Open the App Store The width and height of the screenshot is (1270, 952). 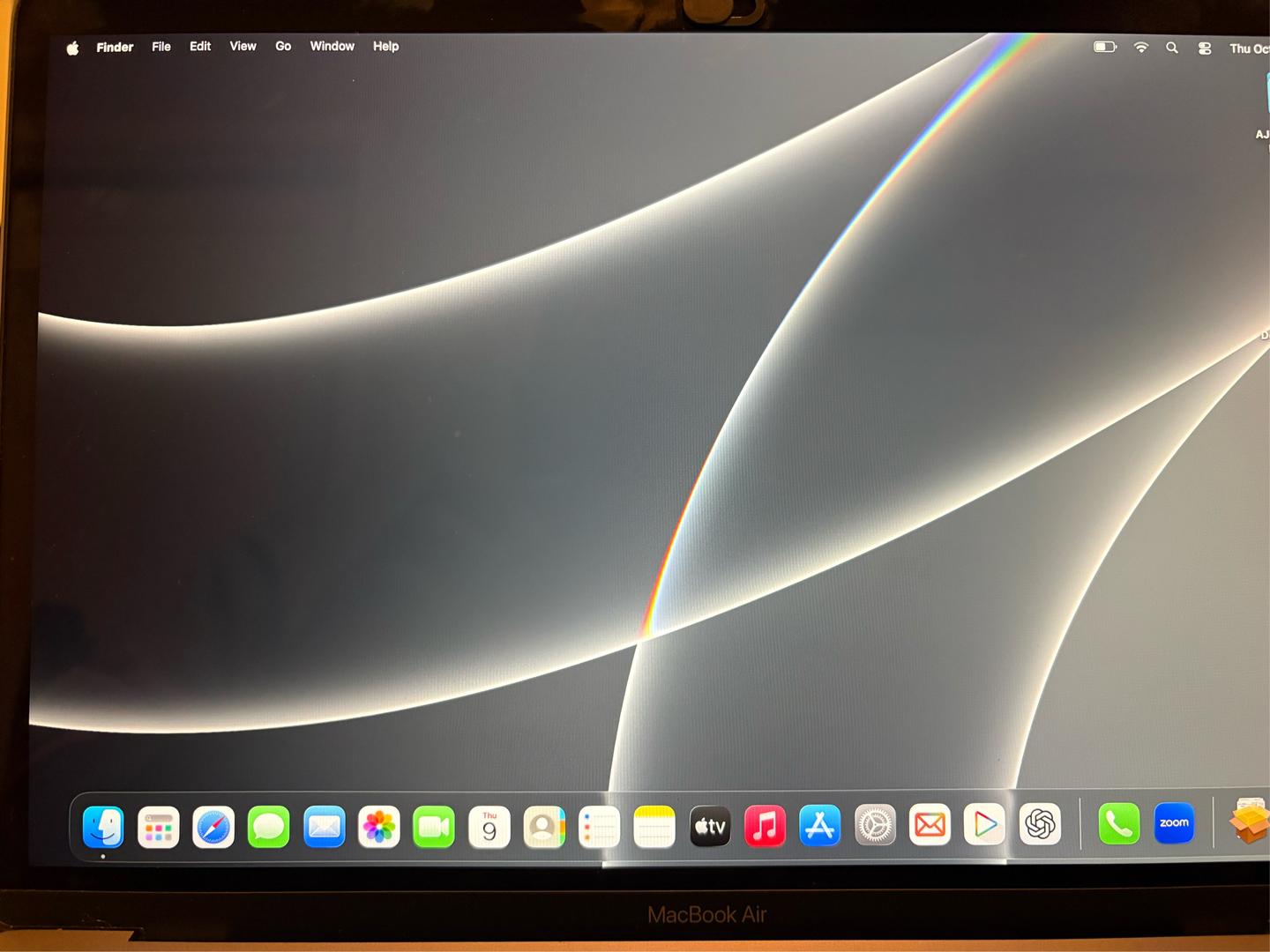pos(820,826)
